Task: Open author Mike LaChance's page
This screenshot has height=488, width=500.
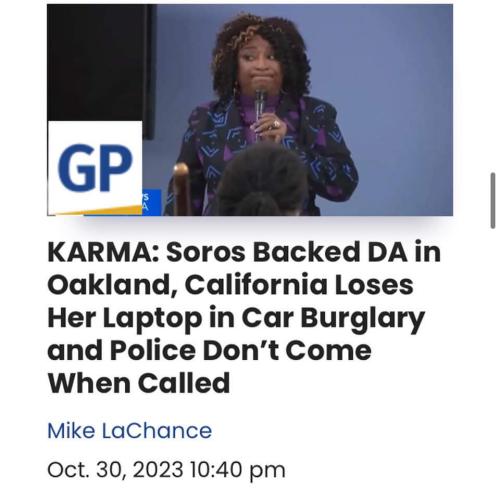Action: pyautogui.click(x=129, y=431)
